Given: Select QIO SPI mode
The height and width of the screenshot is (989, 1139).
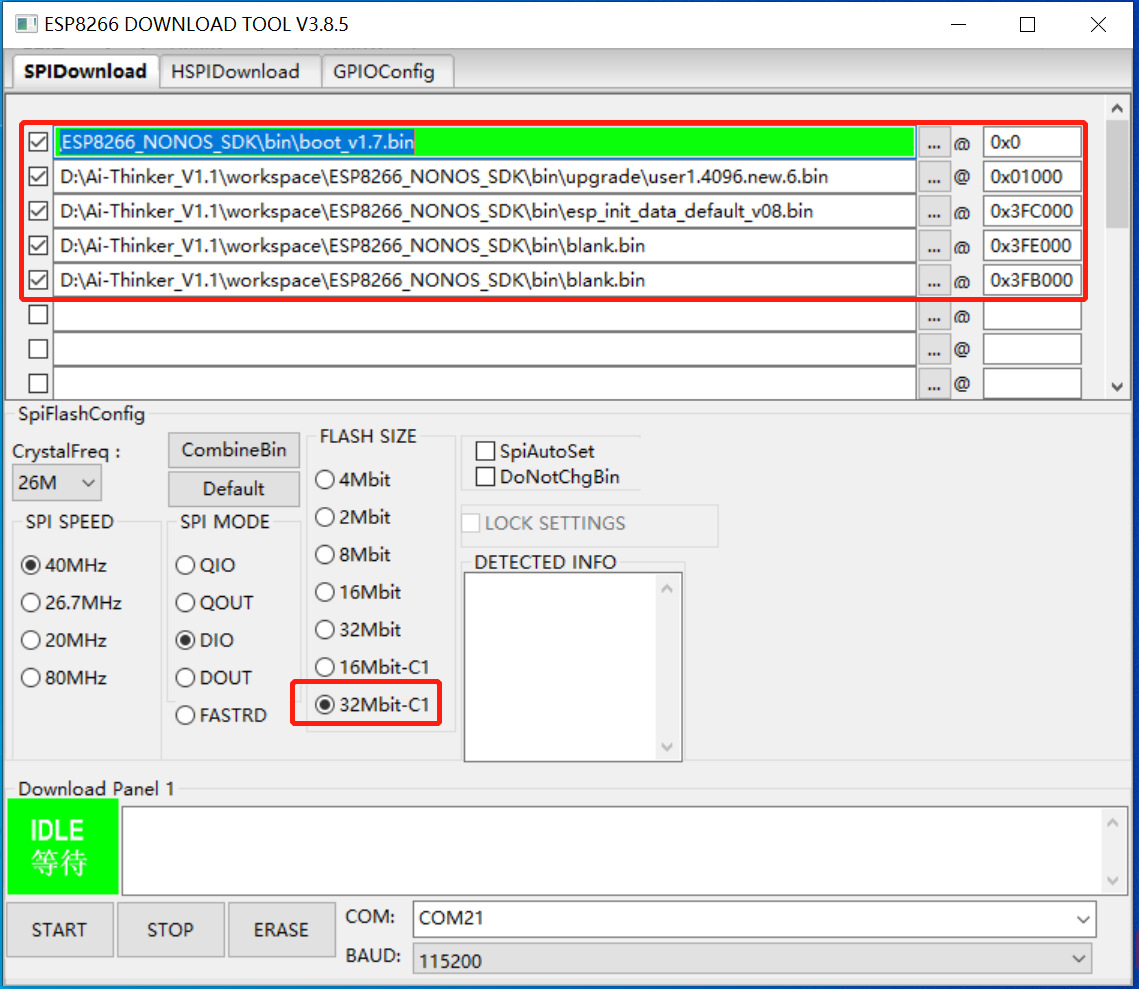Looking at the screenshot, I should click(x=185, y=566).
